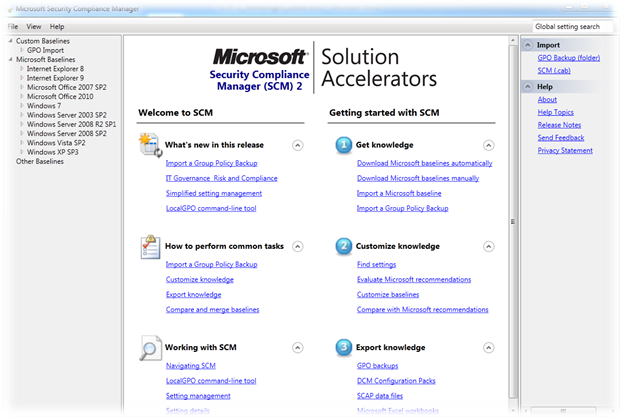Select GPO Import under Custom Baselines
Screen dimensions: 624x419
pyautogui.click(x=46, y=50)
